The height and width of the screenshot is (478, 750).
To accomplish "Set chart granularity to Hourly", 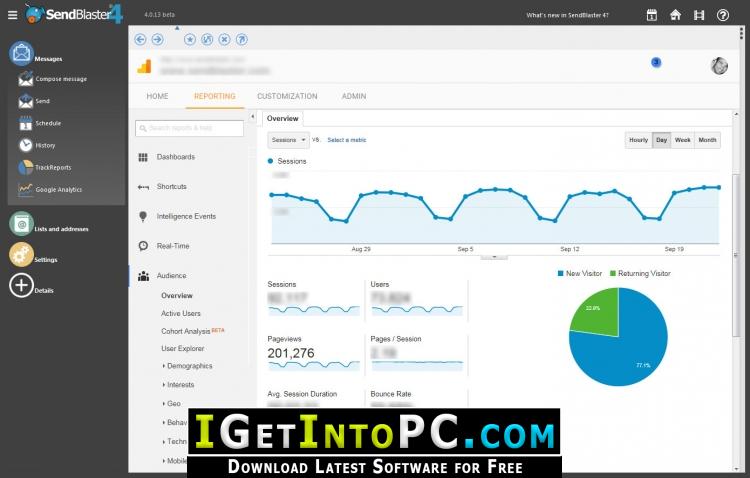I will click(x=639, y=140).
